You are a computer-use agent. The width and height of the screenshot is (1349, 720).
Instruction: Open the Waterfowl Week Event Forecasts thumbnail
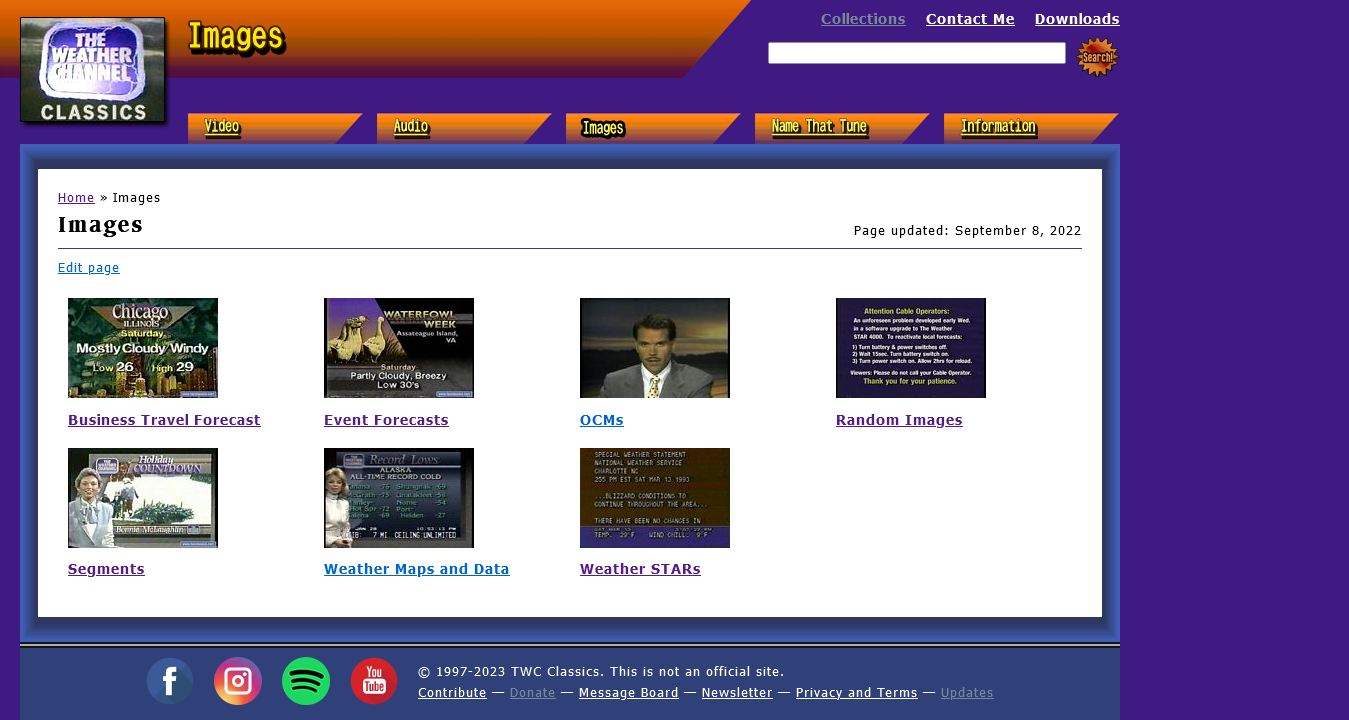(x=399, y=348)
